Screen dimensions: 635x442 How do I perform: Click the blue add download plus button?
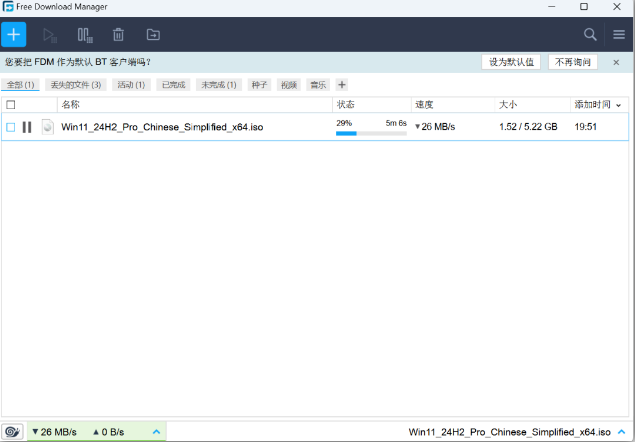coord(14,35)
